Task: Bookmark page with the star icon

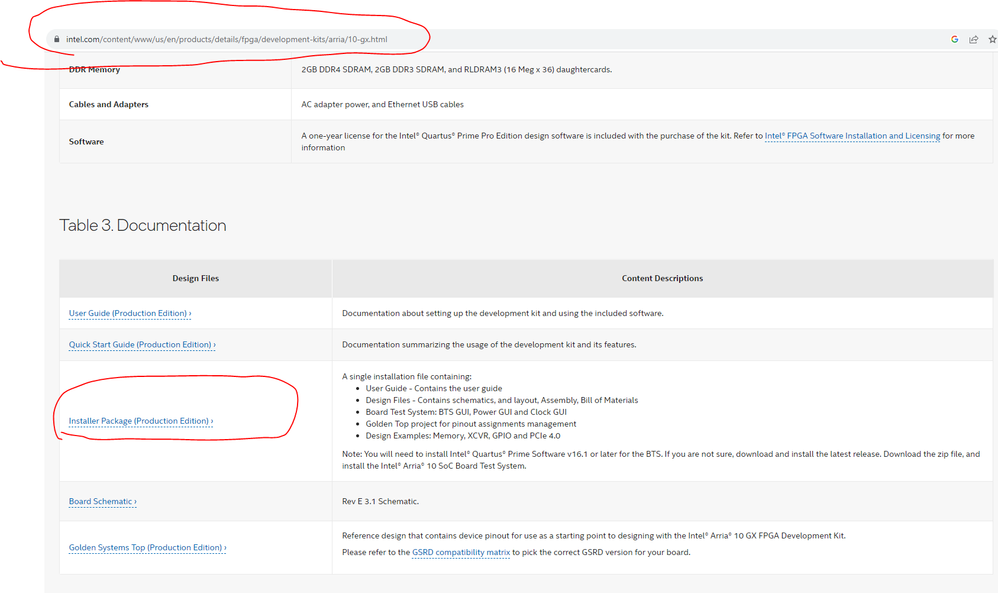Action: (992, 39)
